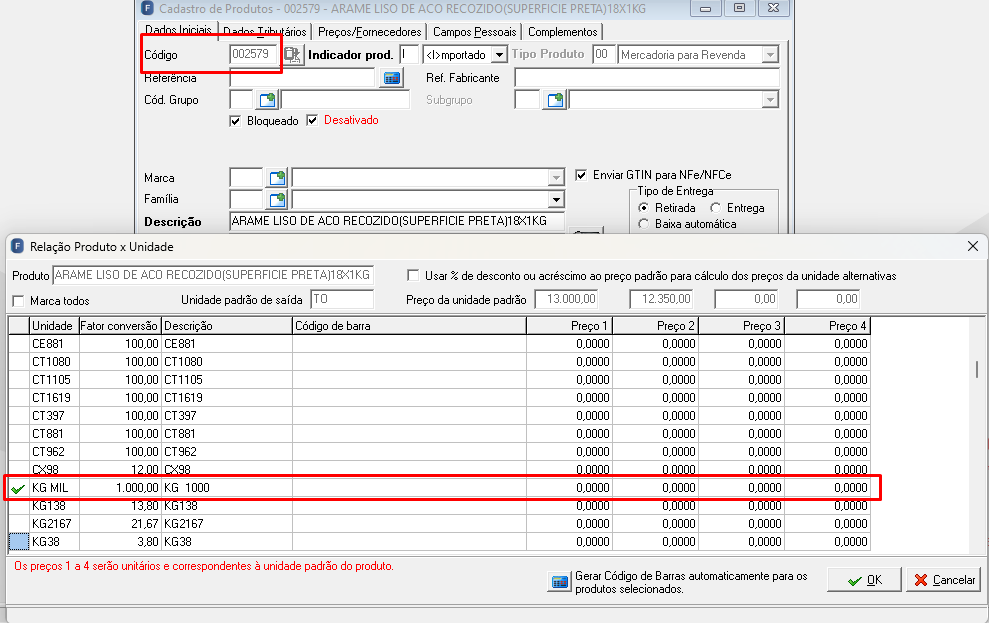Open the Mercadoria para Revenda dropdown
The width and height of the screenshot is (989, 623).
tap(770, 55)
